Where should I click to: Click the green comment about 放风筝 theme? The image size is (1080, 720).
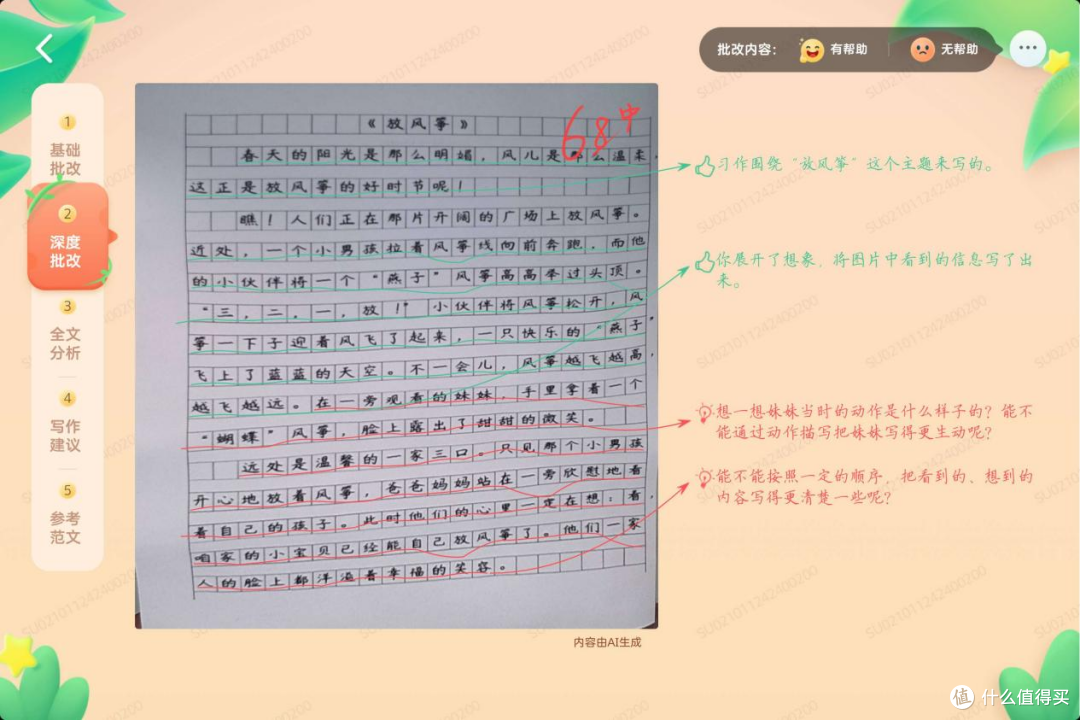[x=855, y=164]
